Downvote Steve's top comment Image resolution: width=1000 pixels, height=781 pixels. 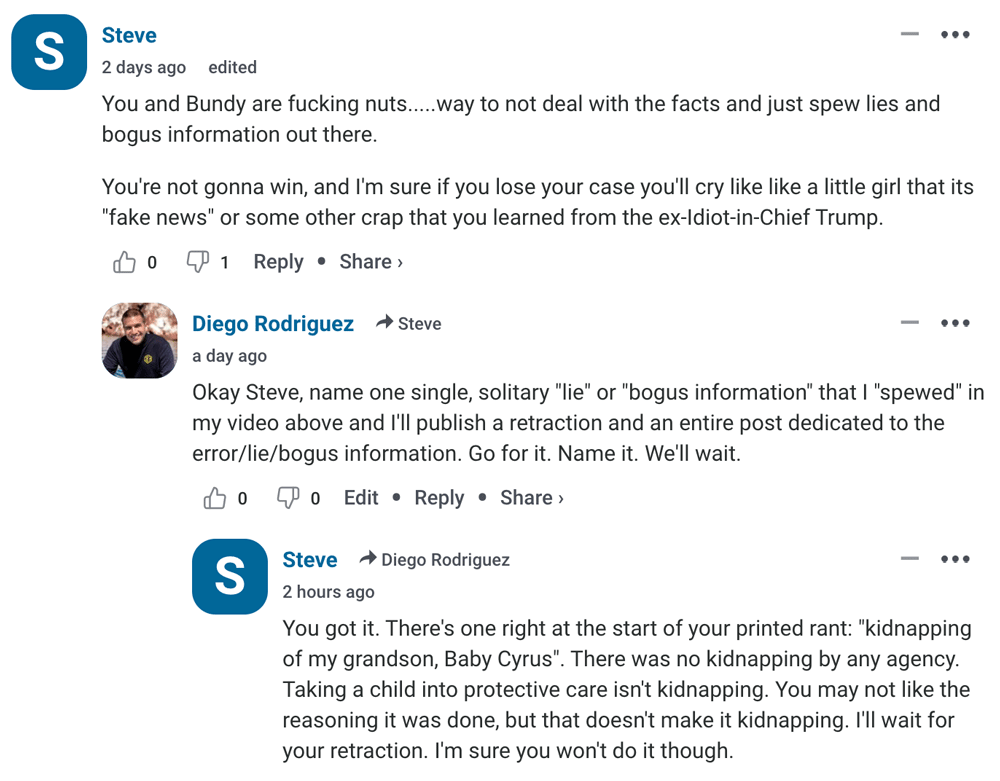[x=198, y=262]
